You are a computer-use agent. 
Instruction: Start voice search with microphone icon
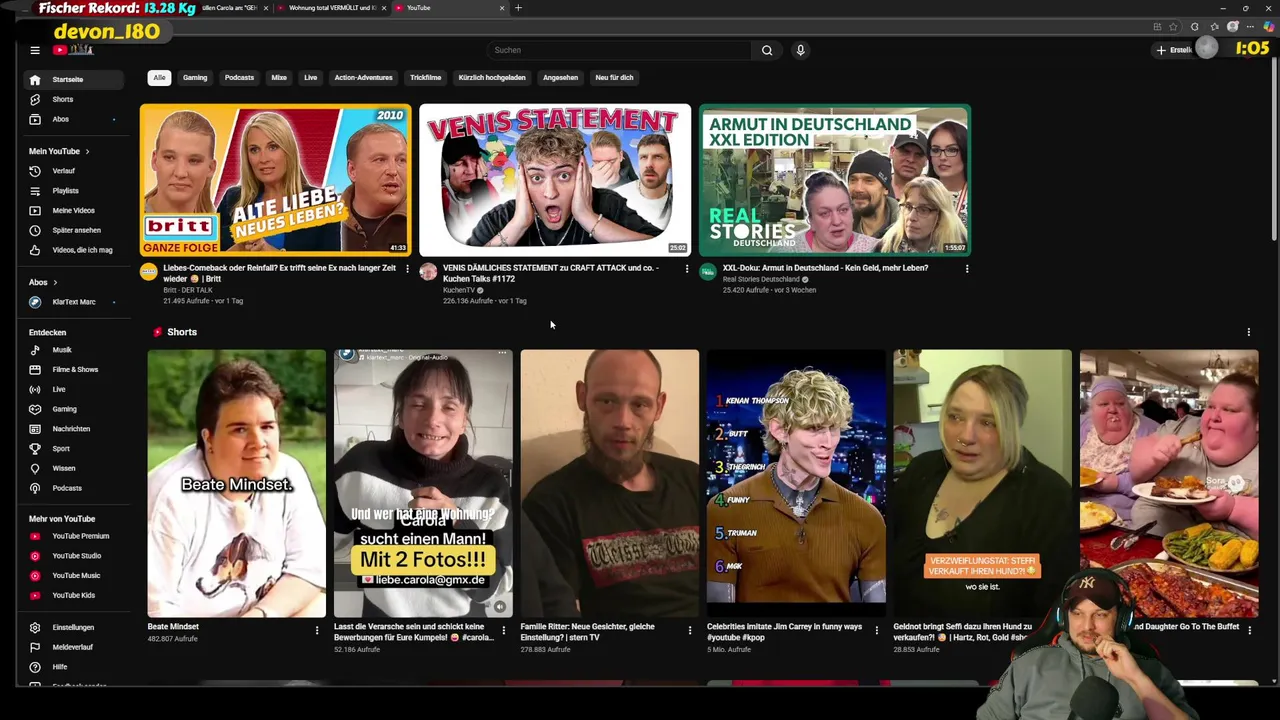pyautogui.click(x=800, y=50)
